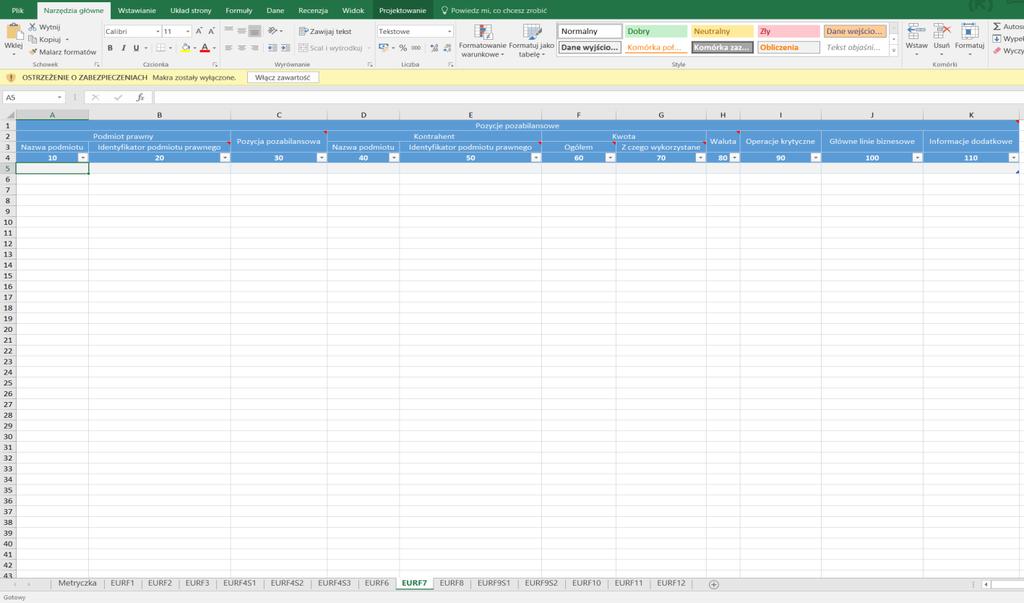This screenshot has width=1024, height=603.
Task: Align text left icon
Action: coord(229,48)
